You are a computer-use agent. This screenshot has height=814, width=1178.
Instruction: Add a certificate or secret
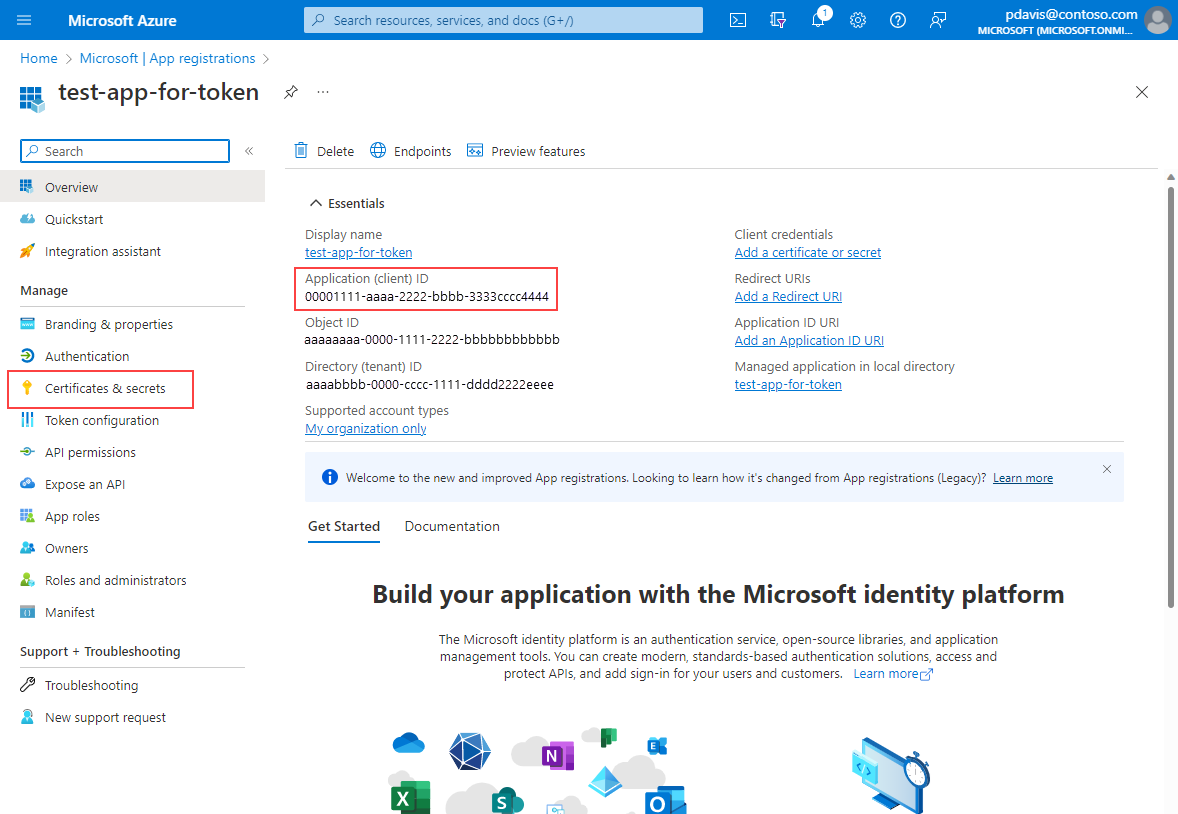[807, 252]
